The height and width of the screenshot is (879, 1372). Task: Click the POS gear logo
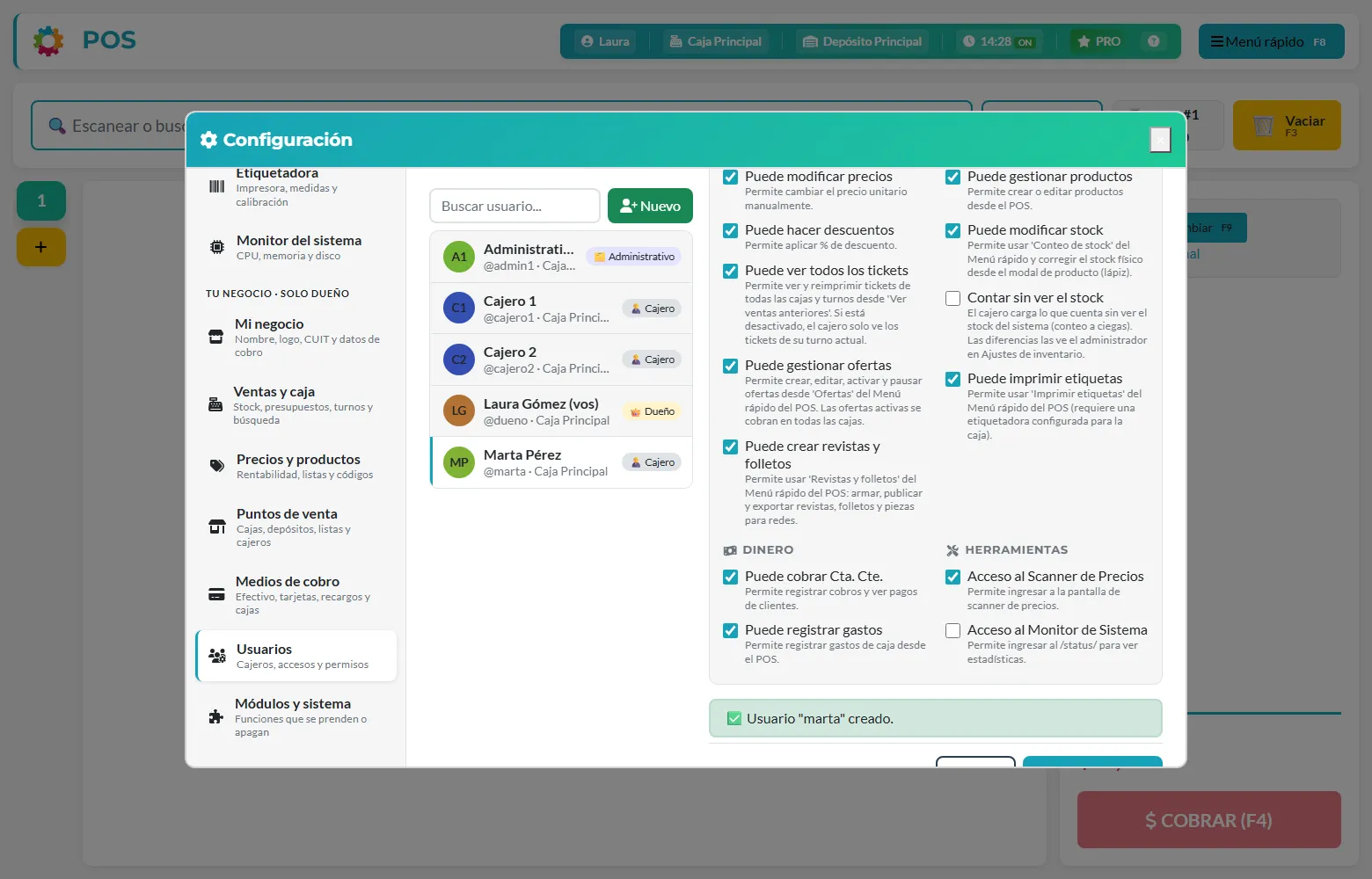(48, 40)
